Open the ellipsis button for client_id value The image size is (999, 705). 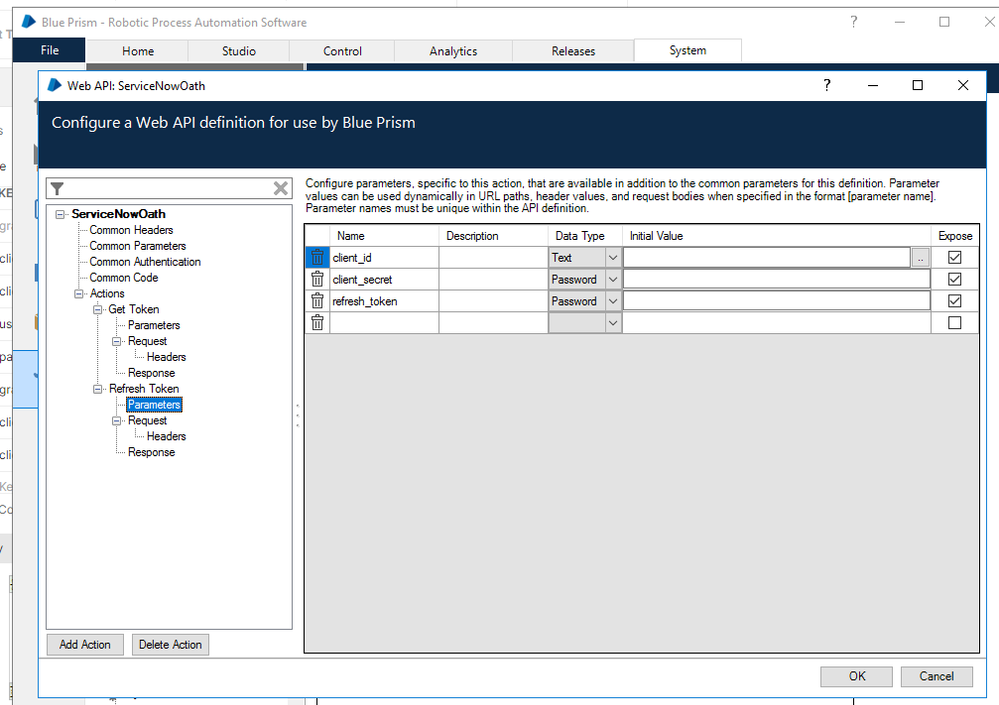coord(920,258)
